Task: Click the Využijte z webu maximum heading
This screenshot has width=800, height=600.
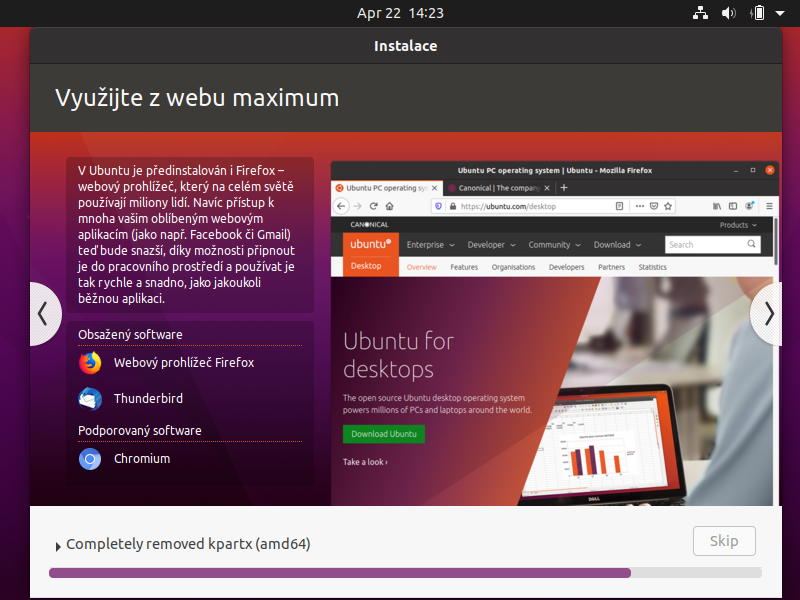Action: [197, 98]
